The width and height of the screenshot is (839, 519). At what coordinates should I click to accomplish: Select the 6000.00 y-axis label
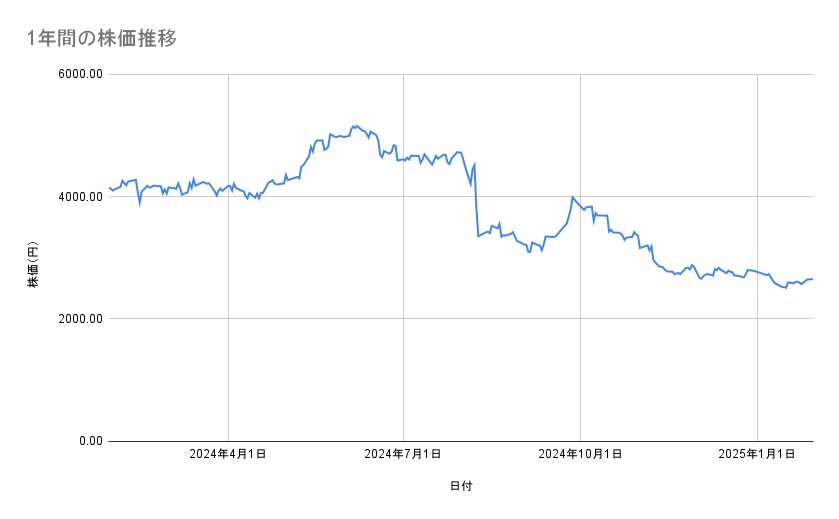[78, 75]
